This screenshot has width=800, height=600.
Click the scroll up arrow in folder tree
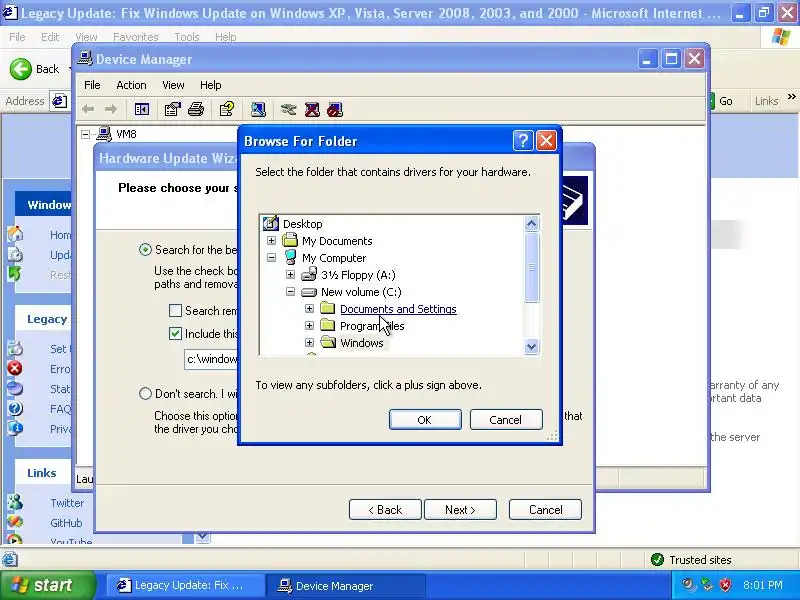[531, 223]
